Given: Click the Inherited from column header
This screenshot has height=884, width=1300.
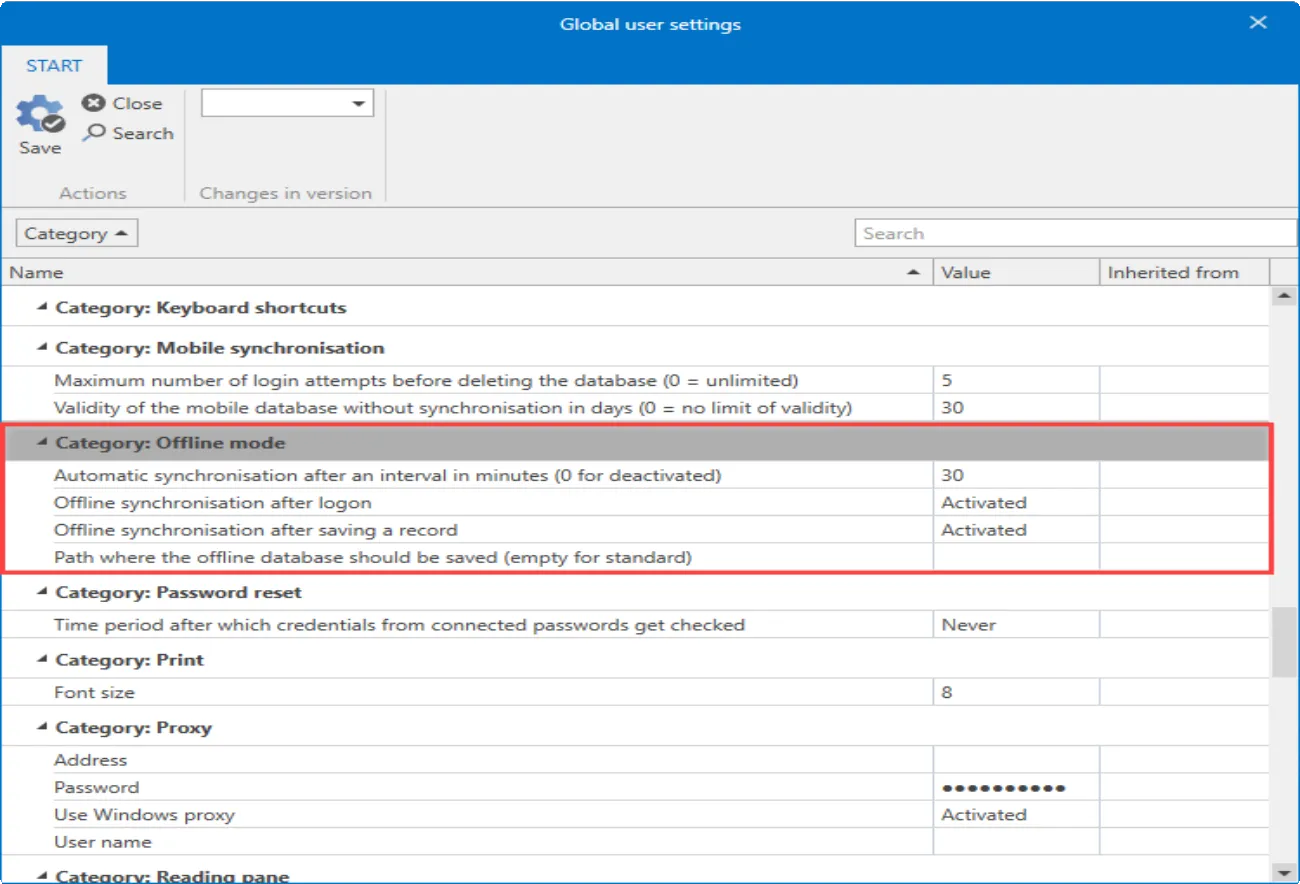Looking at the screenshot, I should (1184, 272).
